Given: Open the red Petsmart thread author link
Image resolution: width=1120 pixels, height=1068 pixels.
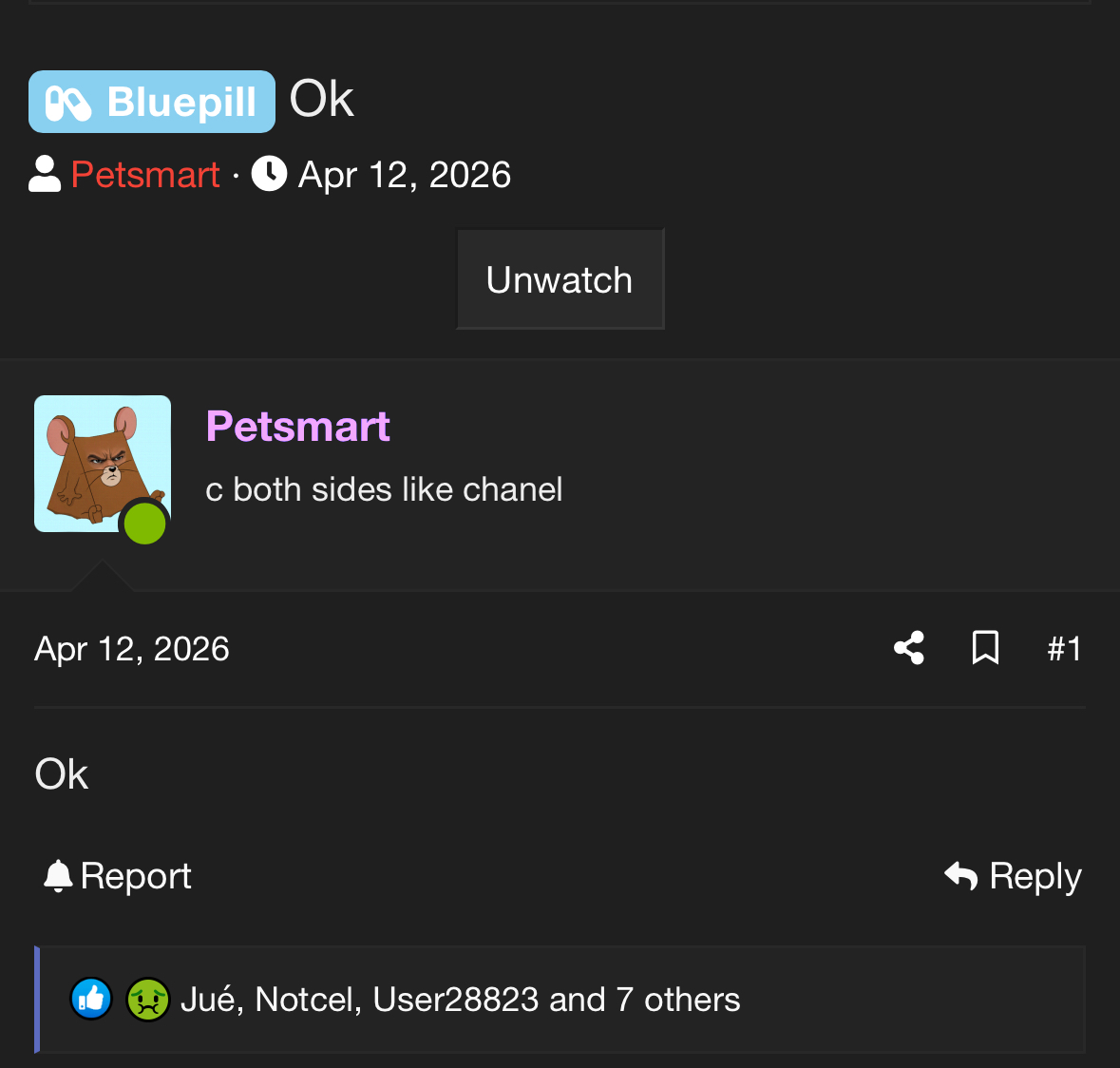Looking at the screenshot, I should click(145, 175).
